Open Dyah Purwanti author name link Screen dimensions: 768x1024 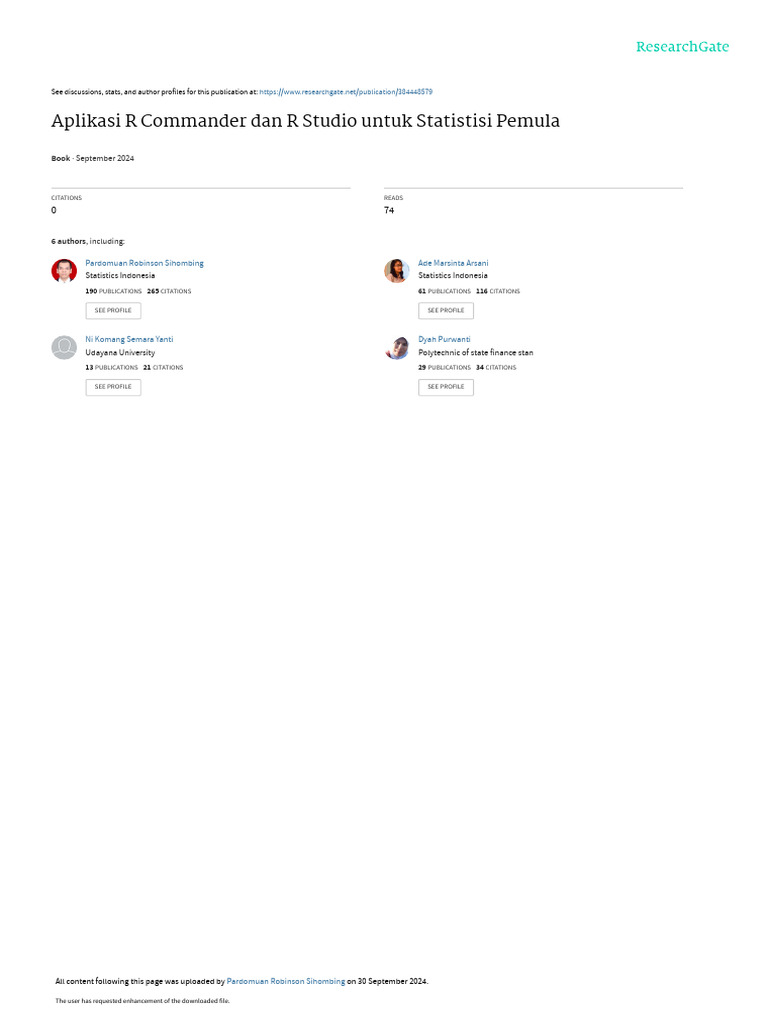[444, 340]
